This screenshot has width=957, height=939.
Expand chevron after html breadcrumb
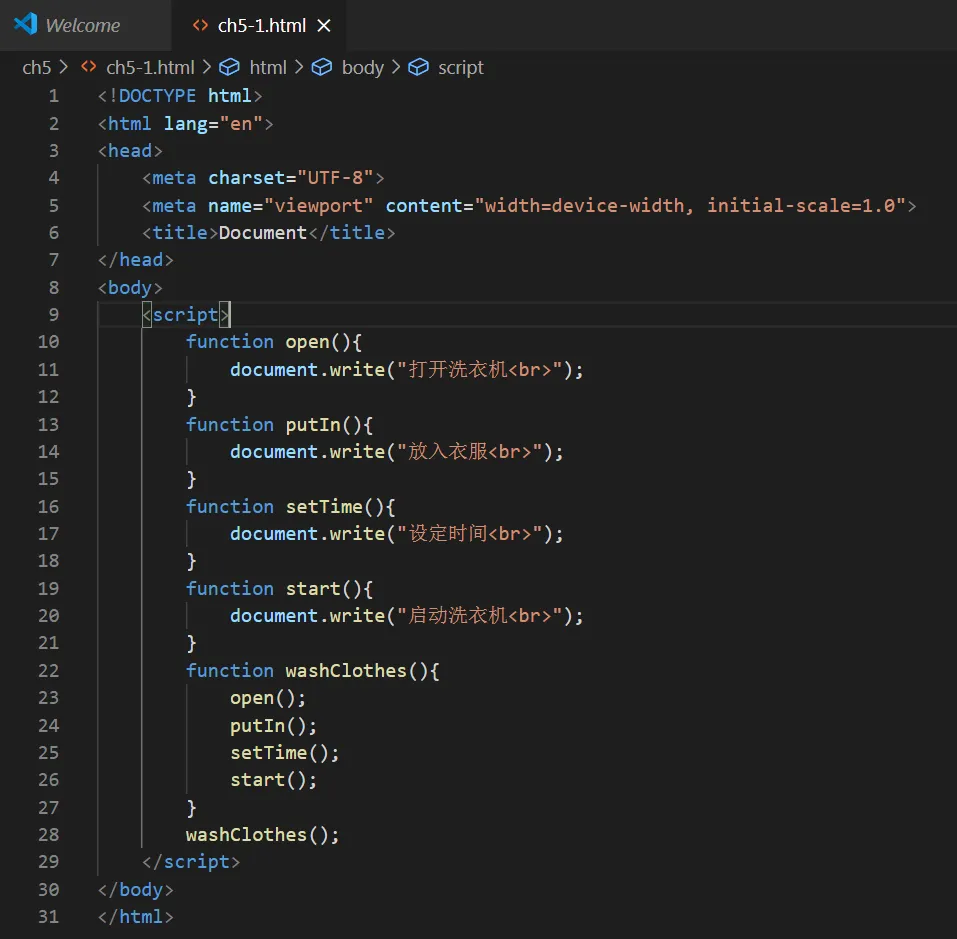299,67
